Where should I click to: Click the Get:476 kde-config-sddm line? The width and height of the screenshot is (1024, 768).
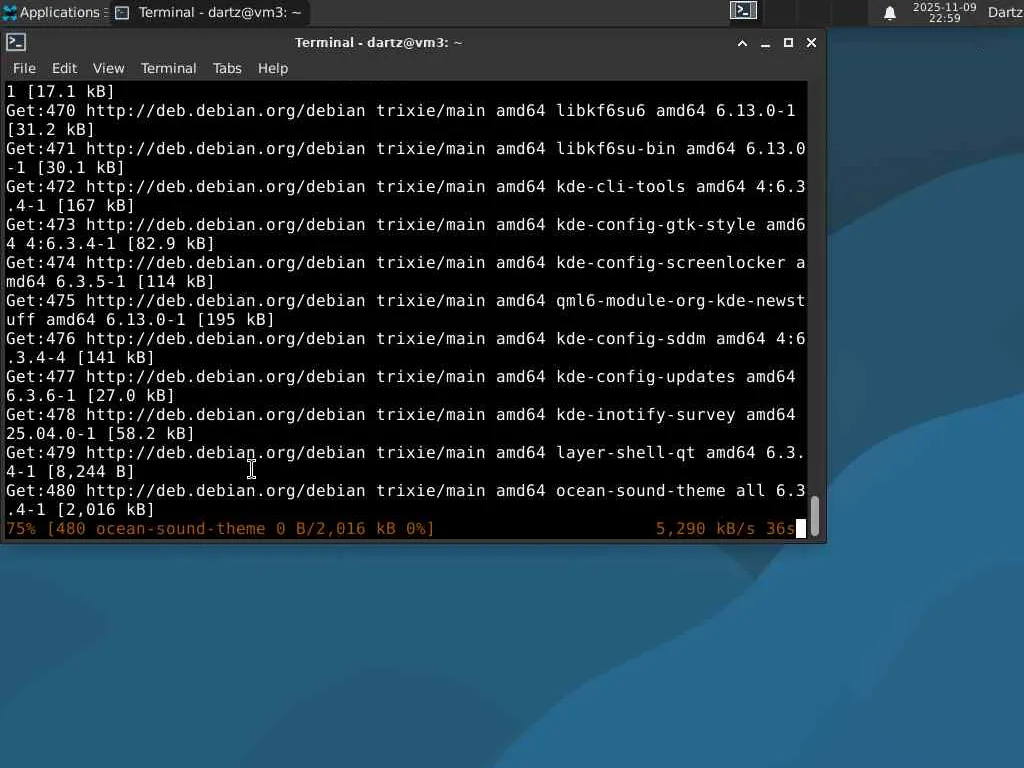(406, 338)
